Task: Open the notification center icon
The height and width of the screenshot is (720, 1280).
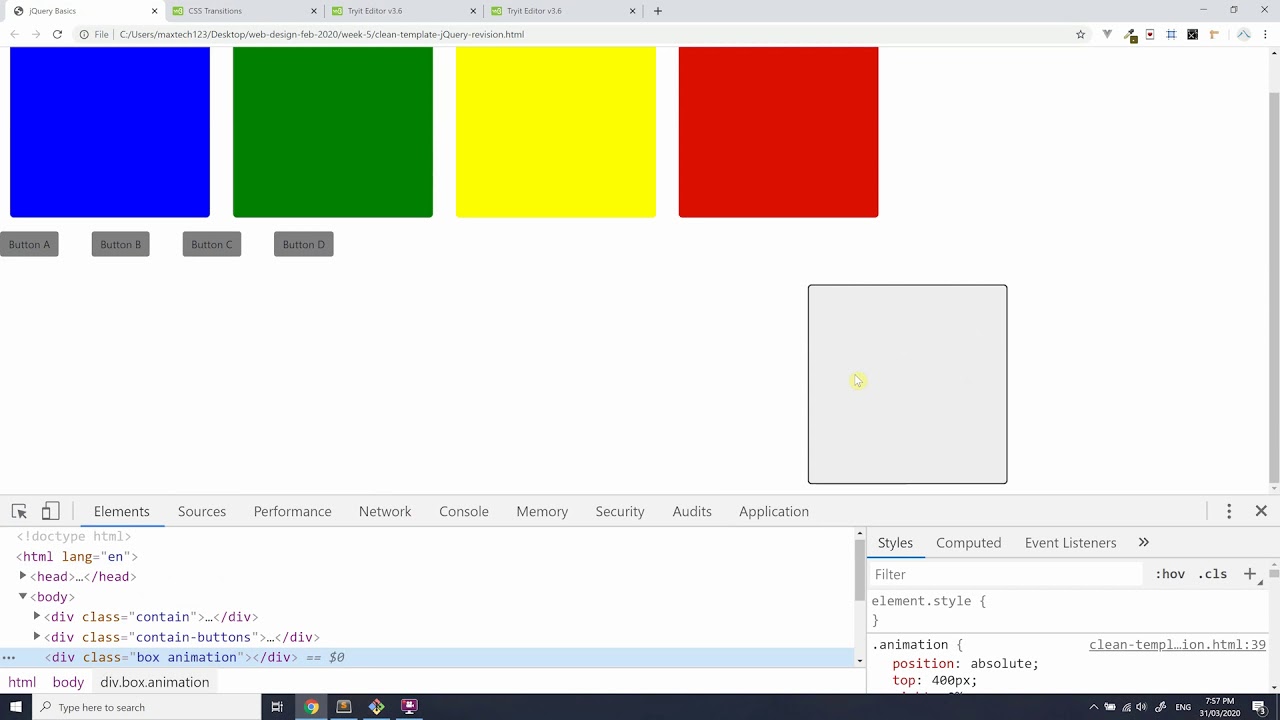Action: point(1259,707)
